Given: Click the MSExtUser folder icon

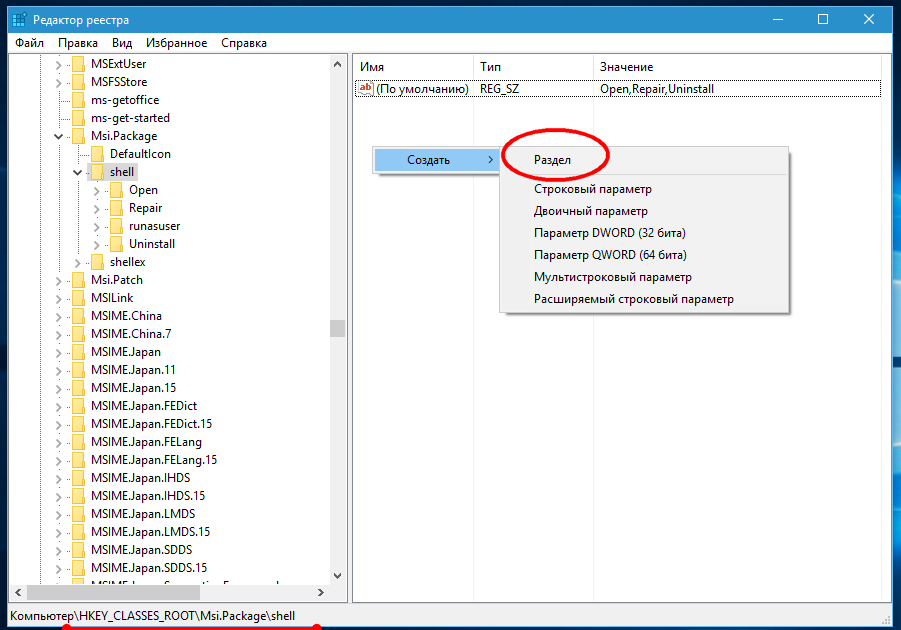Looking at the screenshot, I should pos(79,64).
